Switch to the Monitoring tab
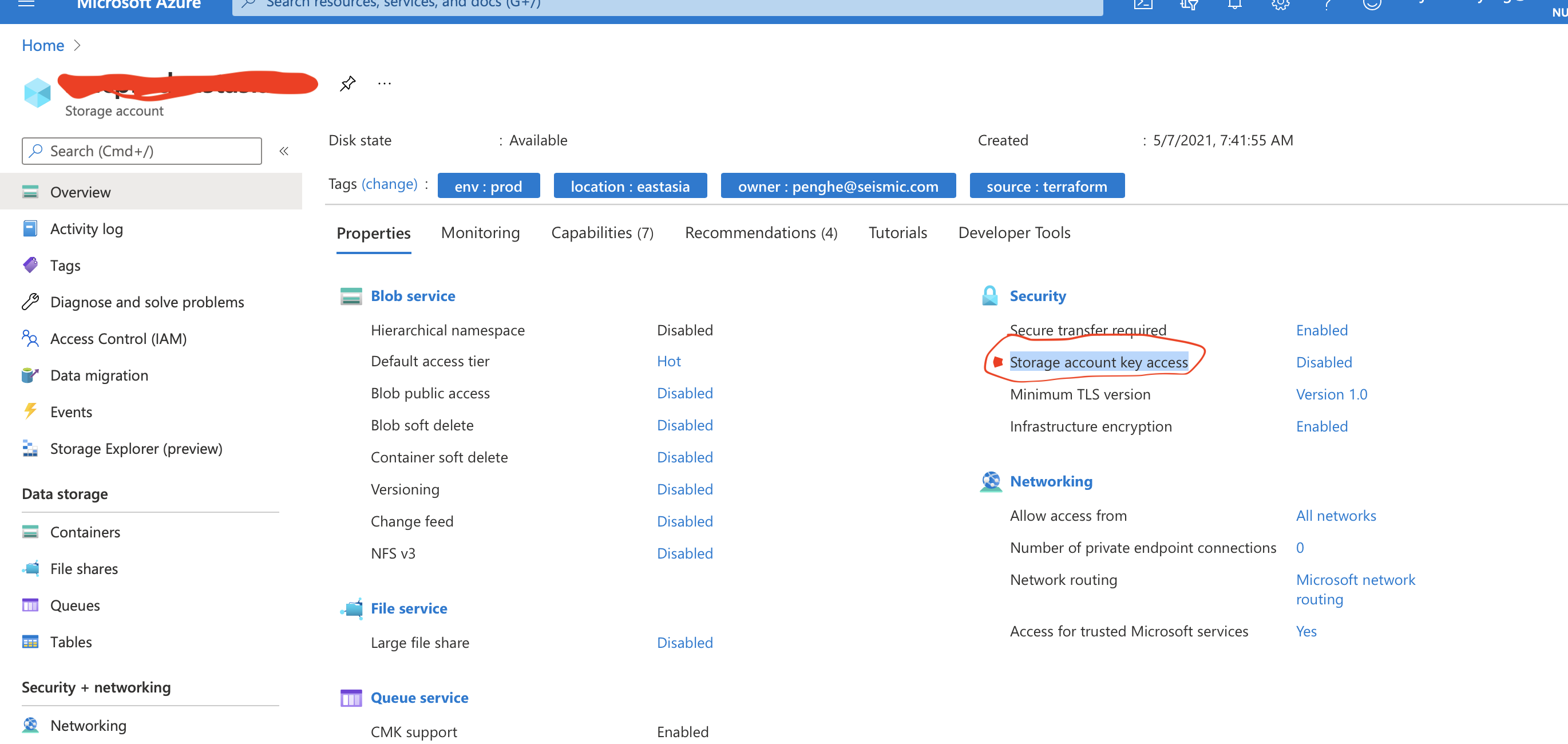Image resolution: width=1568 pixels, height=744 pixels. 480,232
